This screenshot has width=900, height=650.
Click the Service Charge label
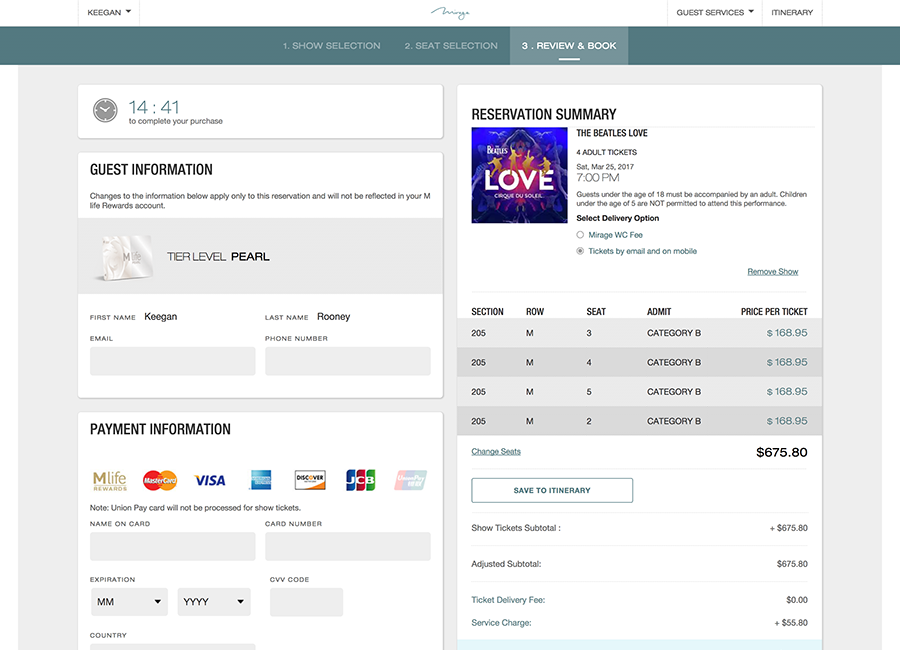click(x=501, y=623)
